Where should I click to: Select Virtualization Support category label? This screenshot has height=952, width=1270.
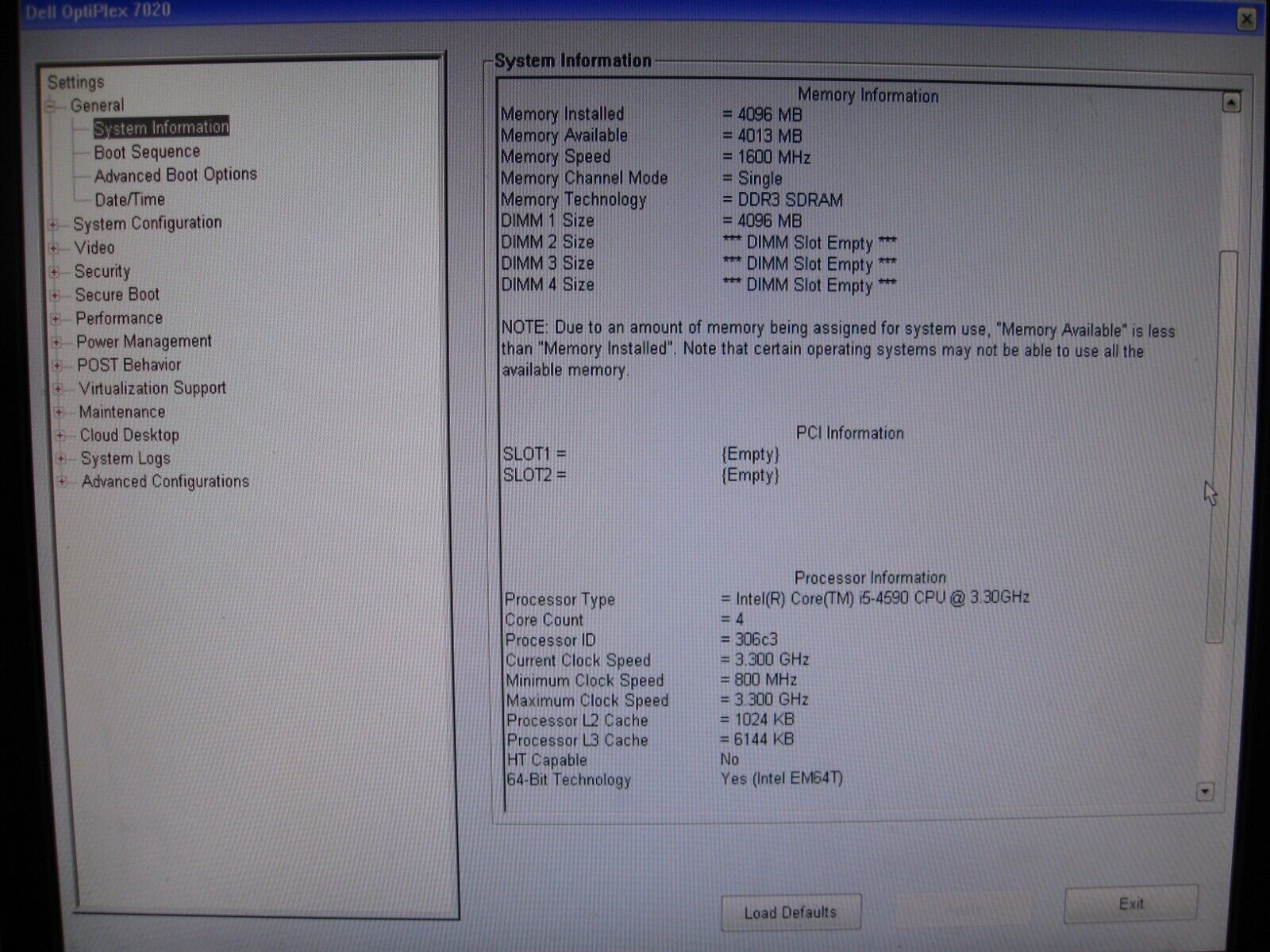click(152, 388)
